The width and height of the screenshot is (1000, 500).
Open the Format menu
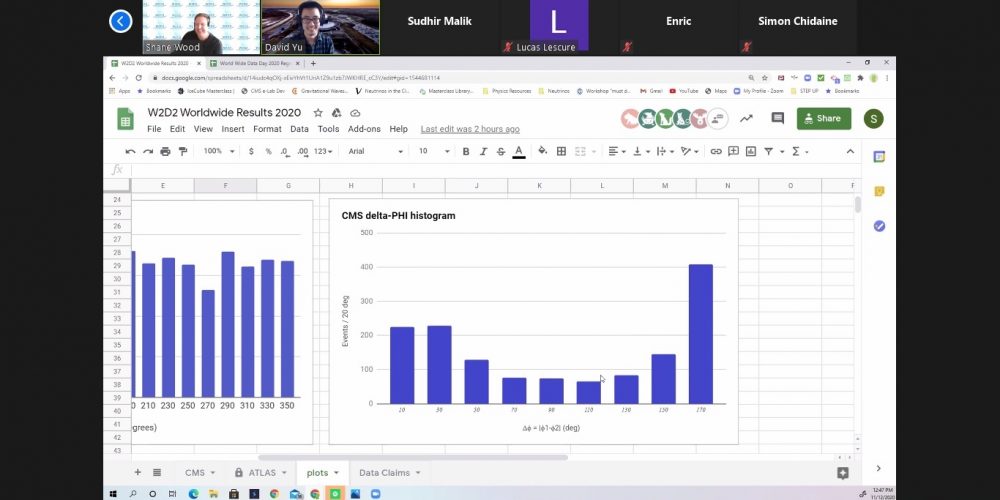pos(267,129)
